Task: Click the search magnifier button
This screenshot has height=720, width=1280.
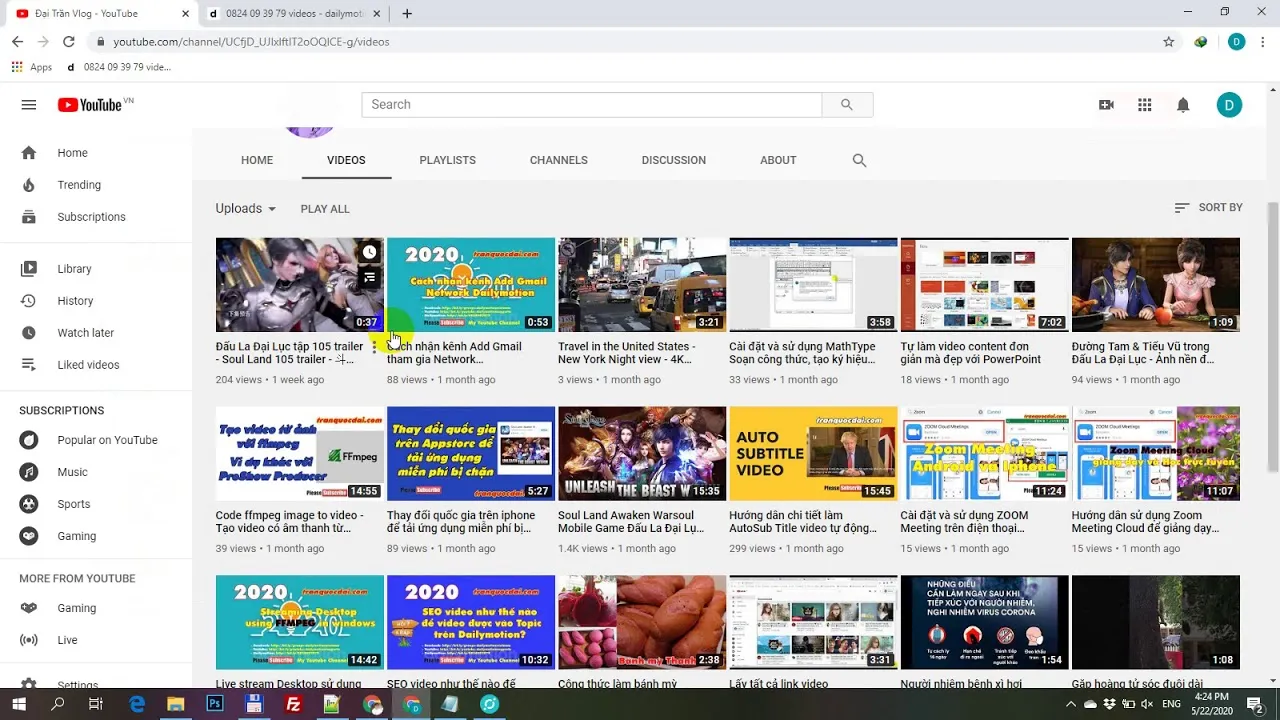Action: point(847,105)
